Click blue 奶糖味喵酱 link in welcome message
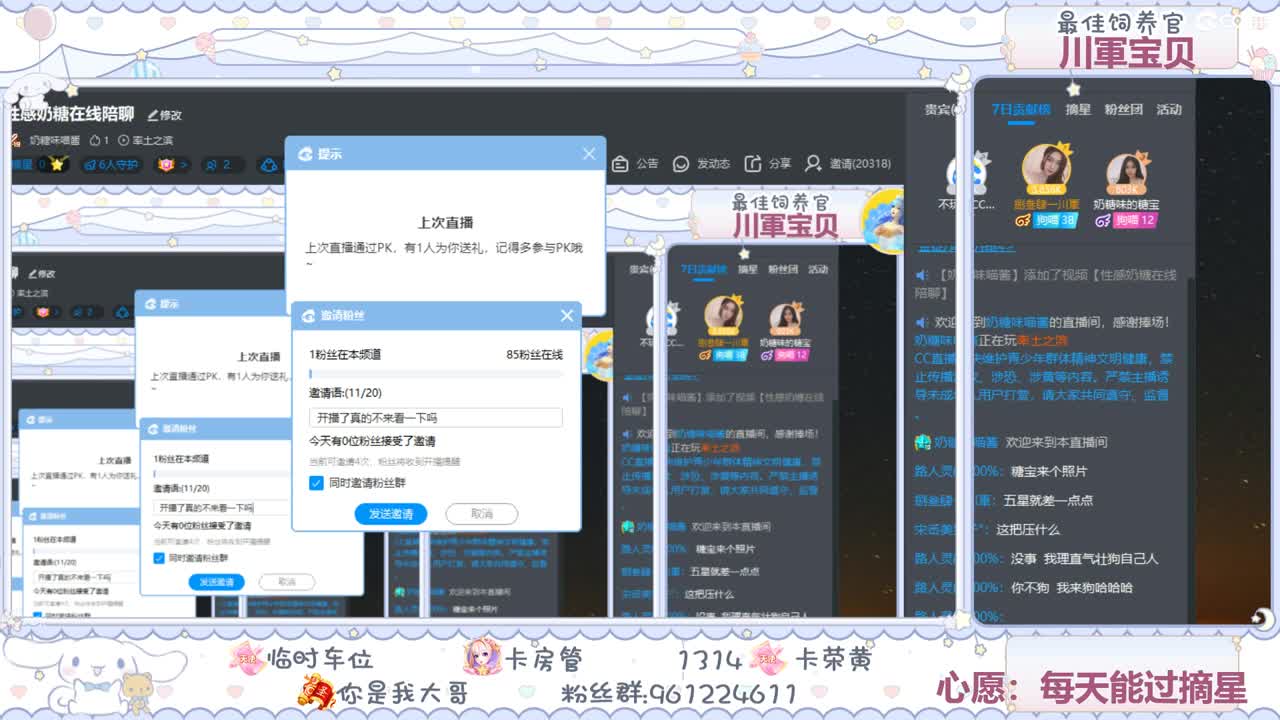The width and height of the screenshot is (1280, 720). tap(1019, 322)
